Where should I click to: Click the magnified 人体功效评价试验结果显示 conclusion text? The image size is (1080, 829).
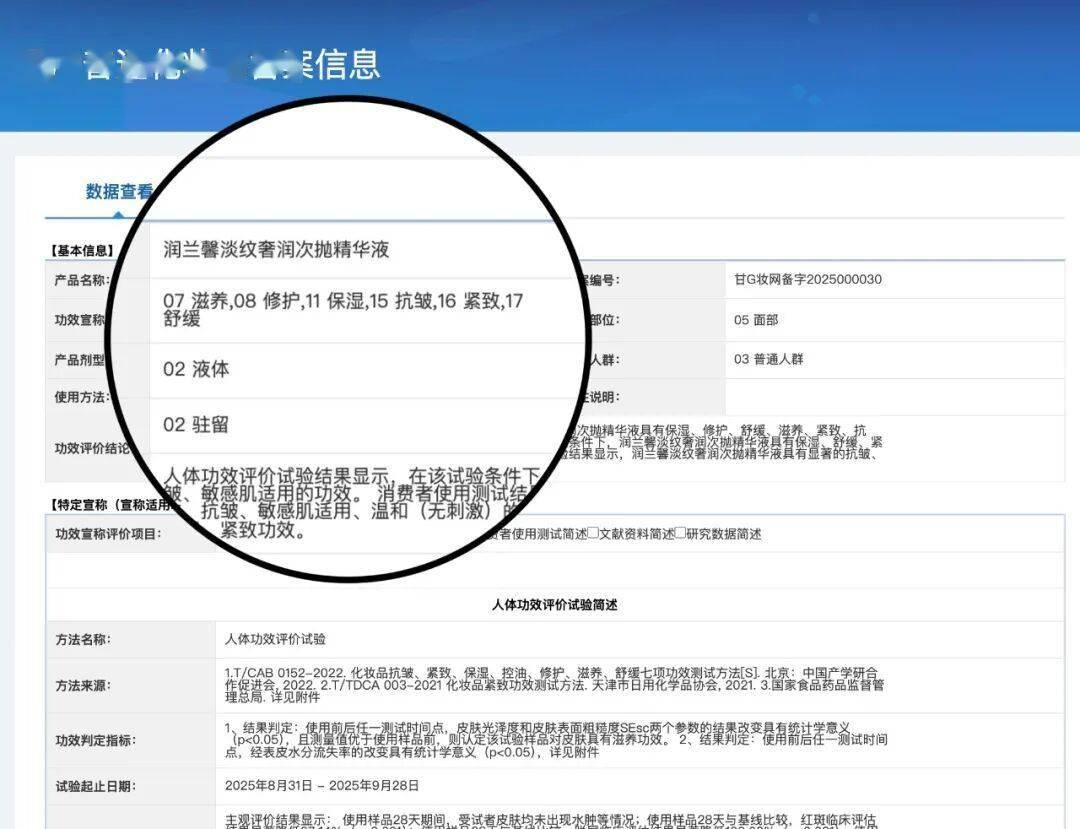(351, 503)
